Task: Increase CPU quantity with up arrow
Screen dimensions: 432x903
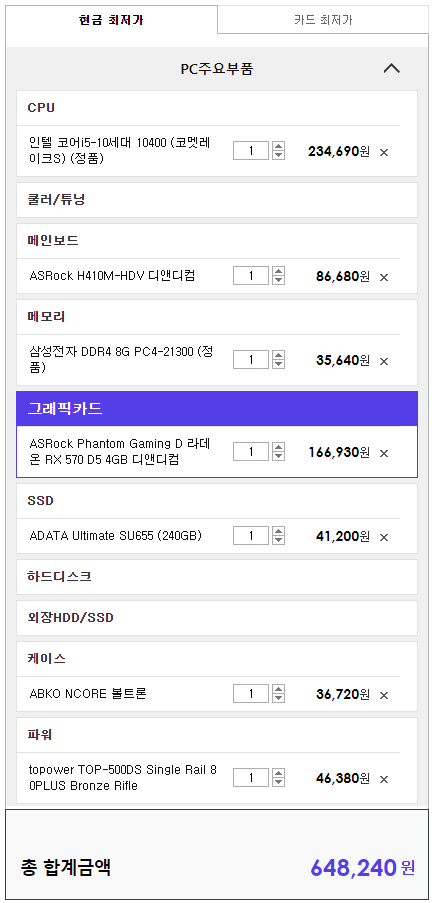Action: tap(279, 147)
